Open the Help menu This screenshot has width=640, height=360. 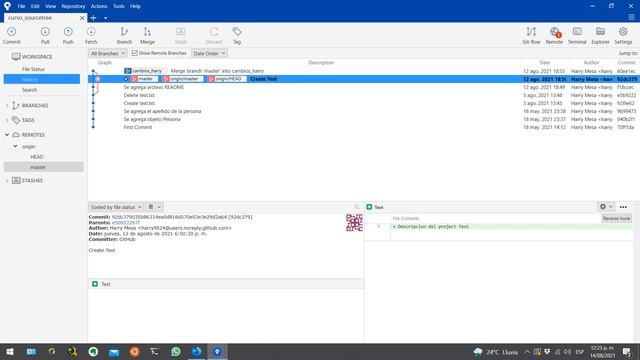coord(135,6)
